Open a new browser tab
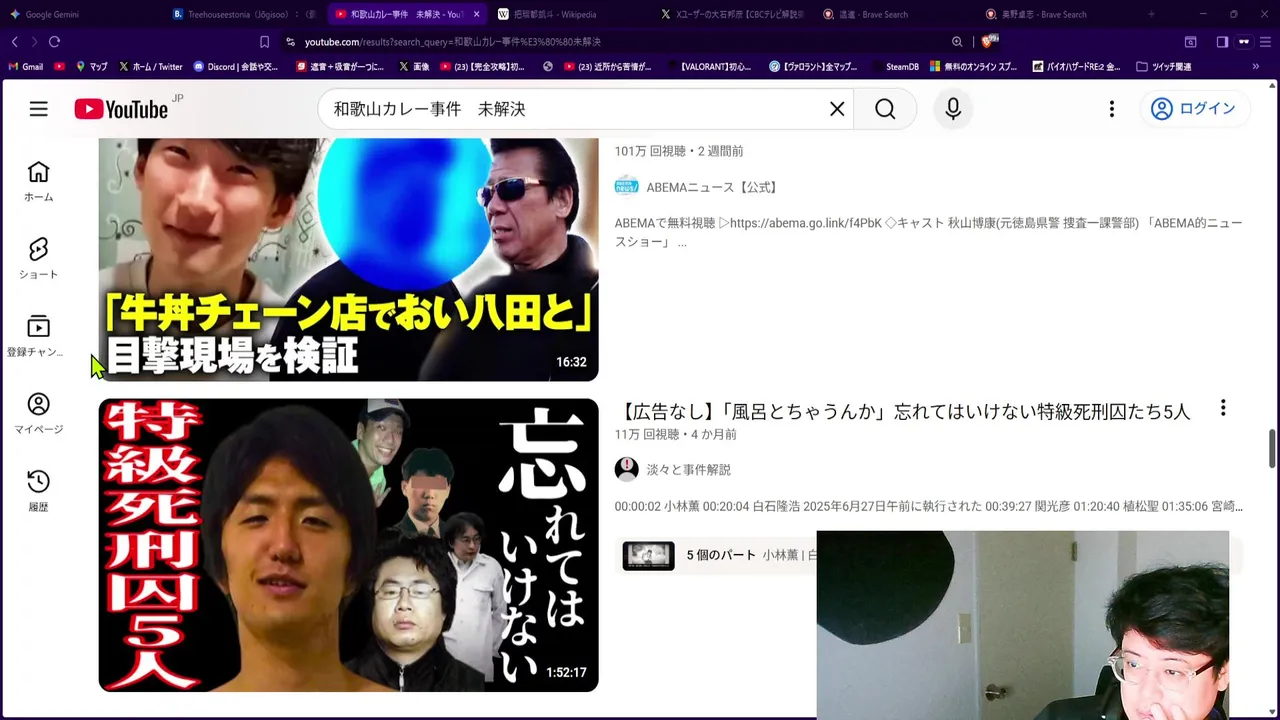 point(1151,14)
